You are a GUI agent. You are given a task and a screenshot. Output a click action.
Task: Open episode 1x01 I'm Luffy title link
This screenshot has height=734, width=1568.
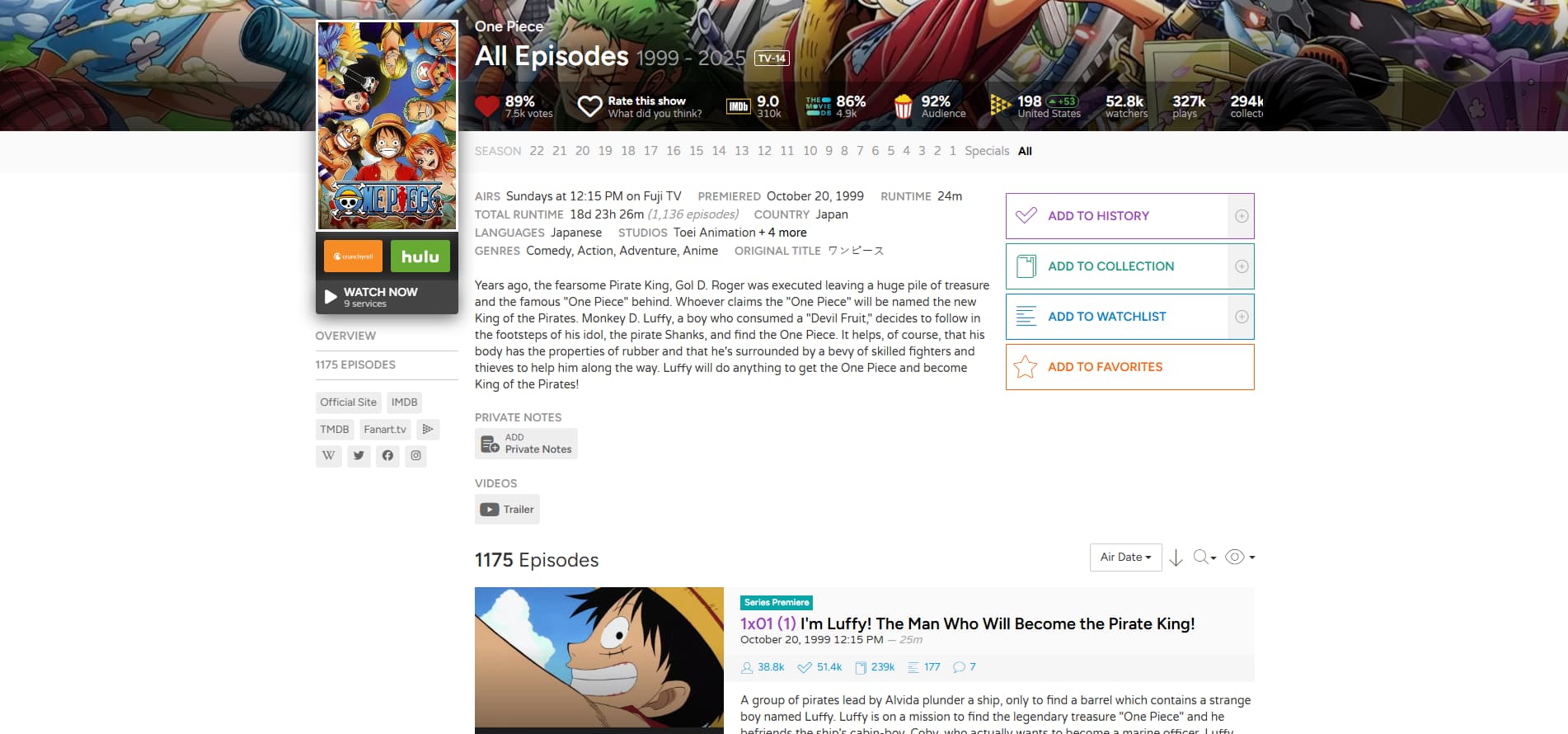[x=968, y=623]
